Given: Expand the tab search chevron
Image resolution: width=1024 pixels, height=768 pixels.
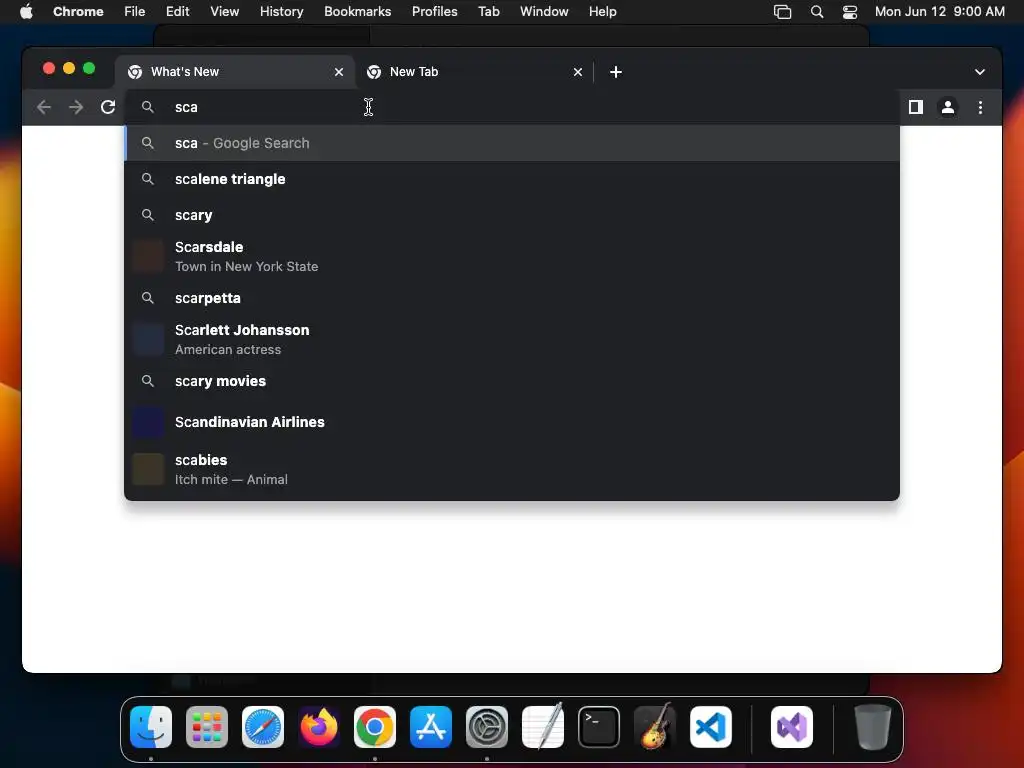Looking at the screenshot, I should point(980,72).
